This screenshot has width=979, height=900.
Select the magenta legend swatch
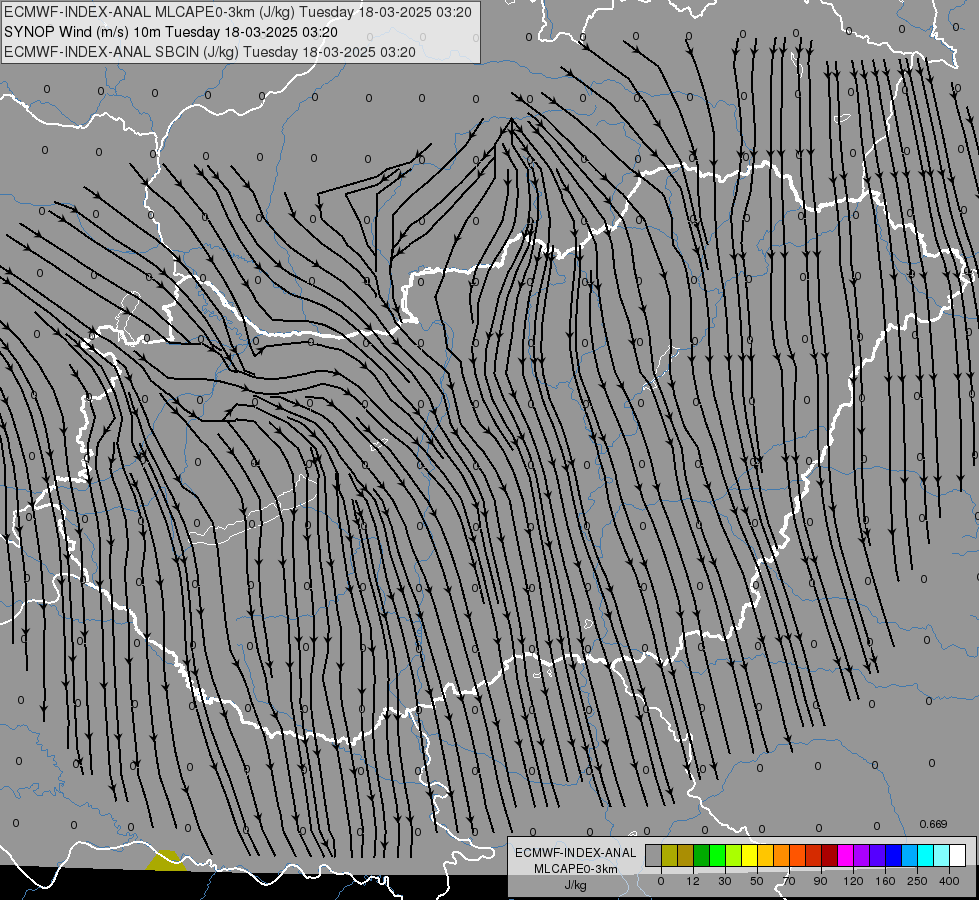tap(845, 855)
